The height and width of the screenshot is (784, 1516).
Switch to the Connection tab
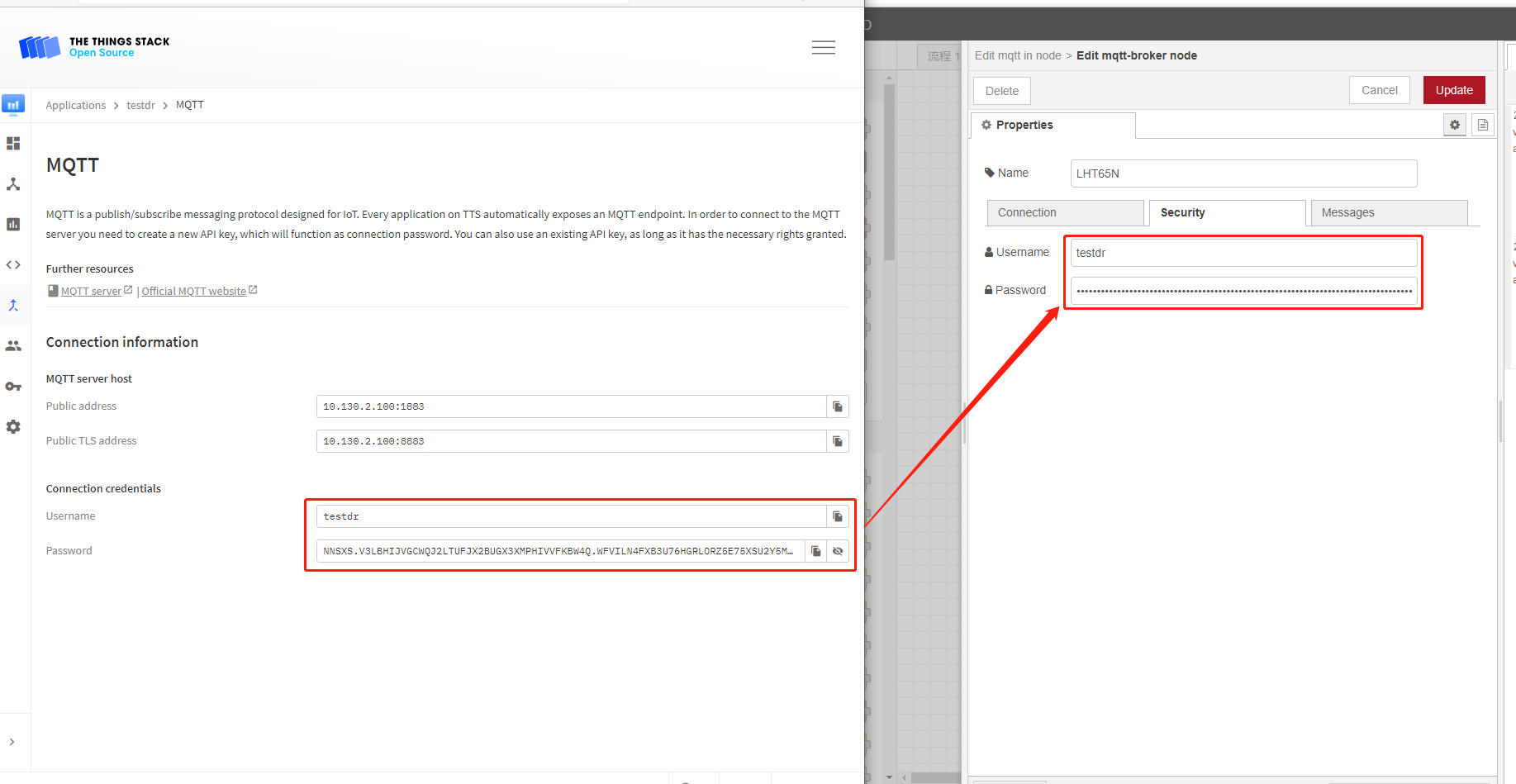coord(1065,213)
